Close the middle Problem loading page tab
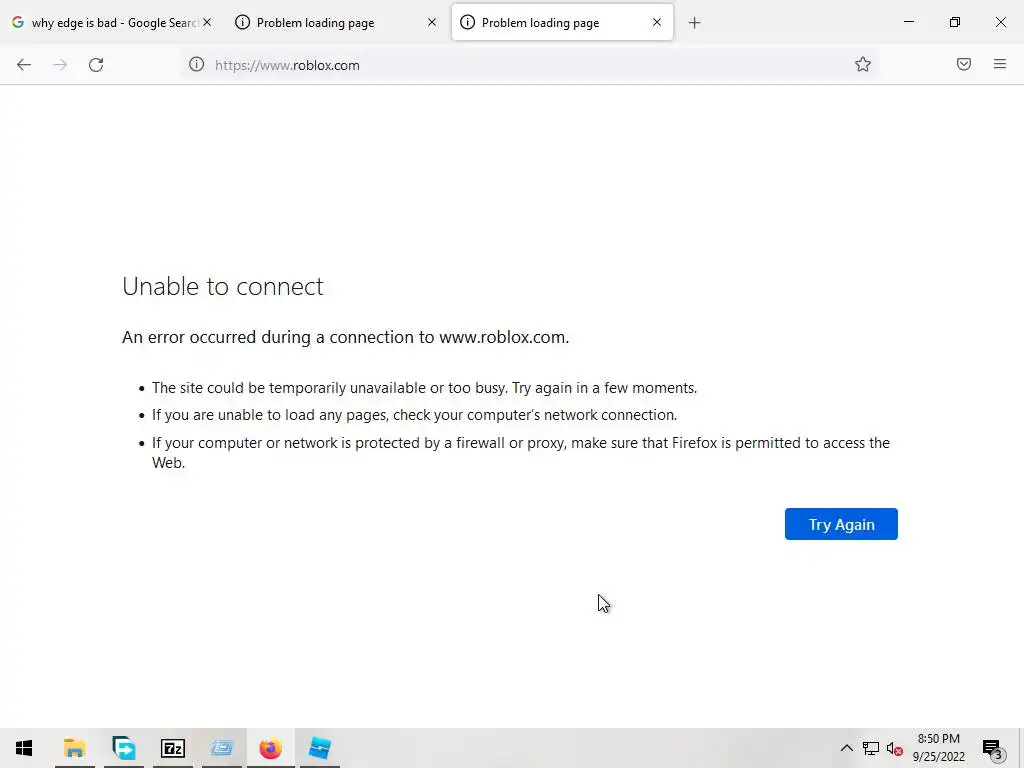The width and height of the screenshot is (1024, 768). click(432, 22)
